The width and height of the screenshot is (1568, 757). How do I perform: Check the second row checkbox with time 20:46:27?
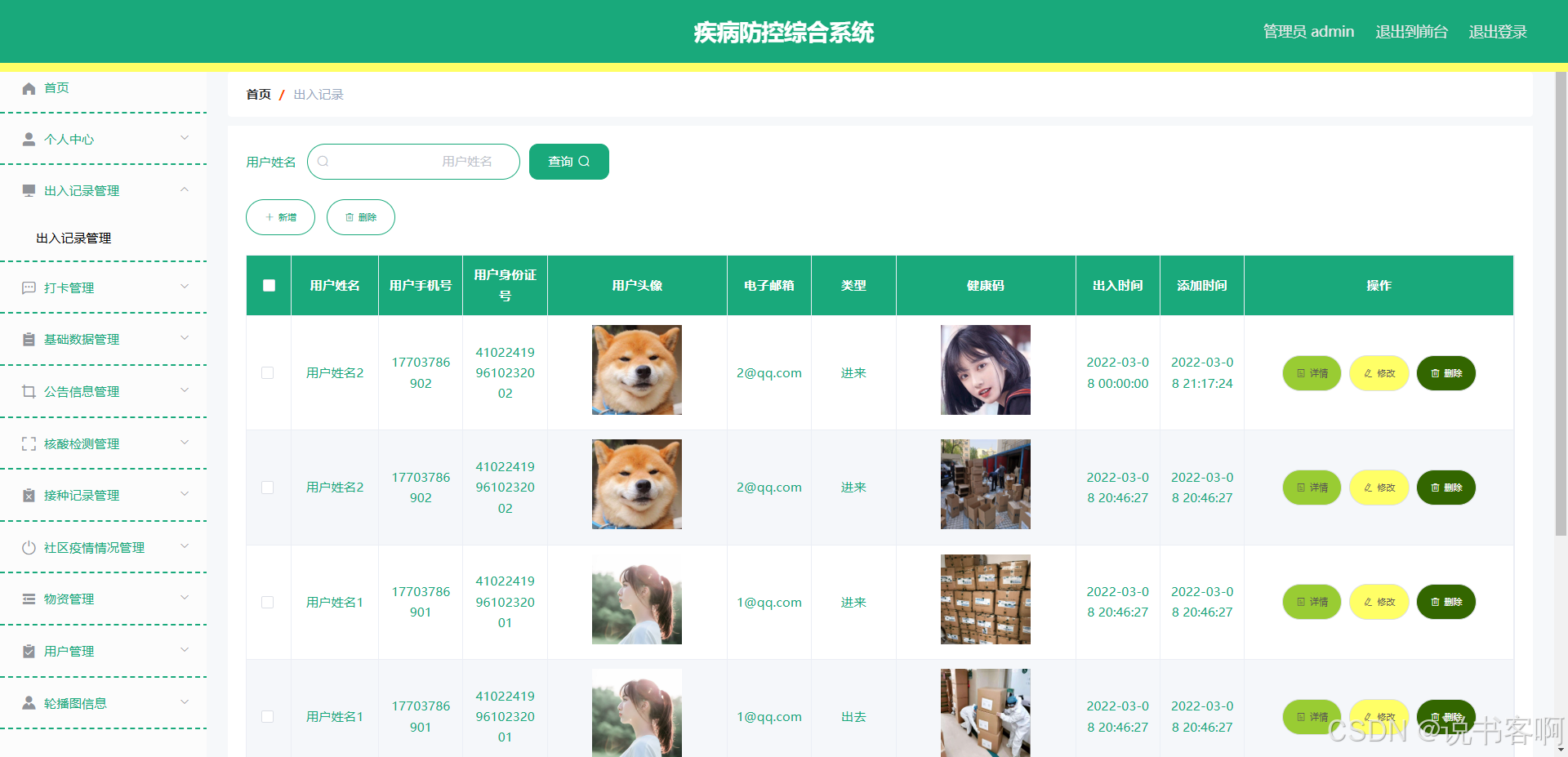[267, 488]
